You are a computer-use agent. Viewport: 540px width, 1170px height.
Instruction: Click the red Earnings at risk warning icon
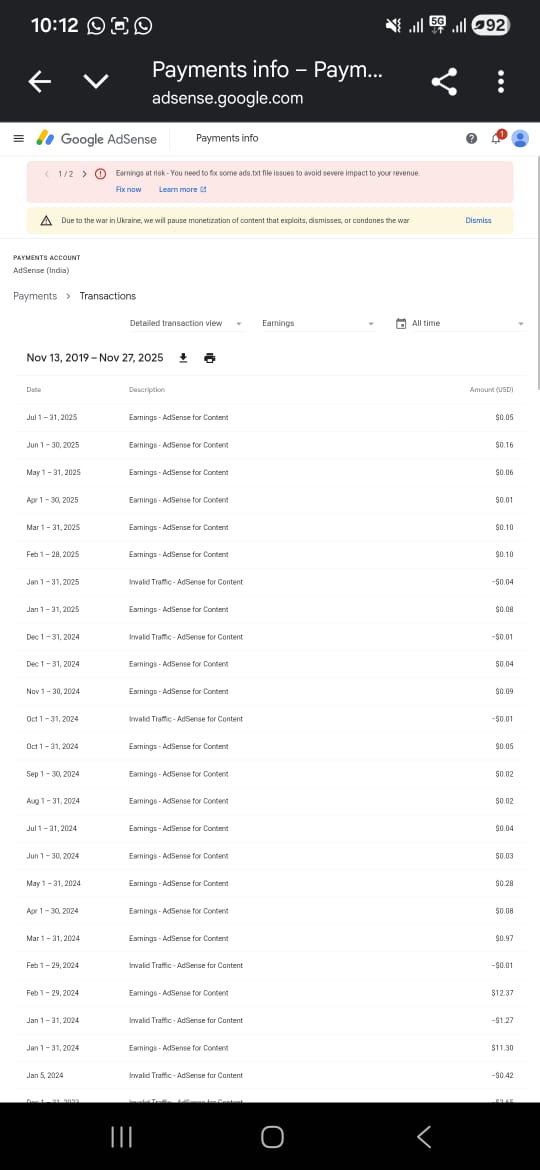101,173
